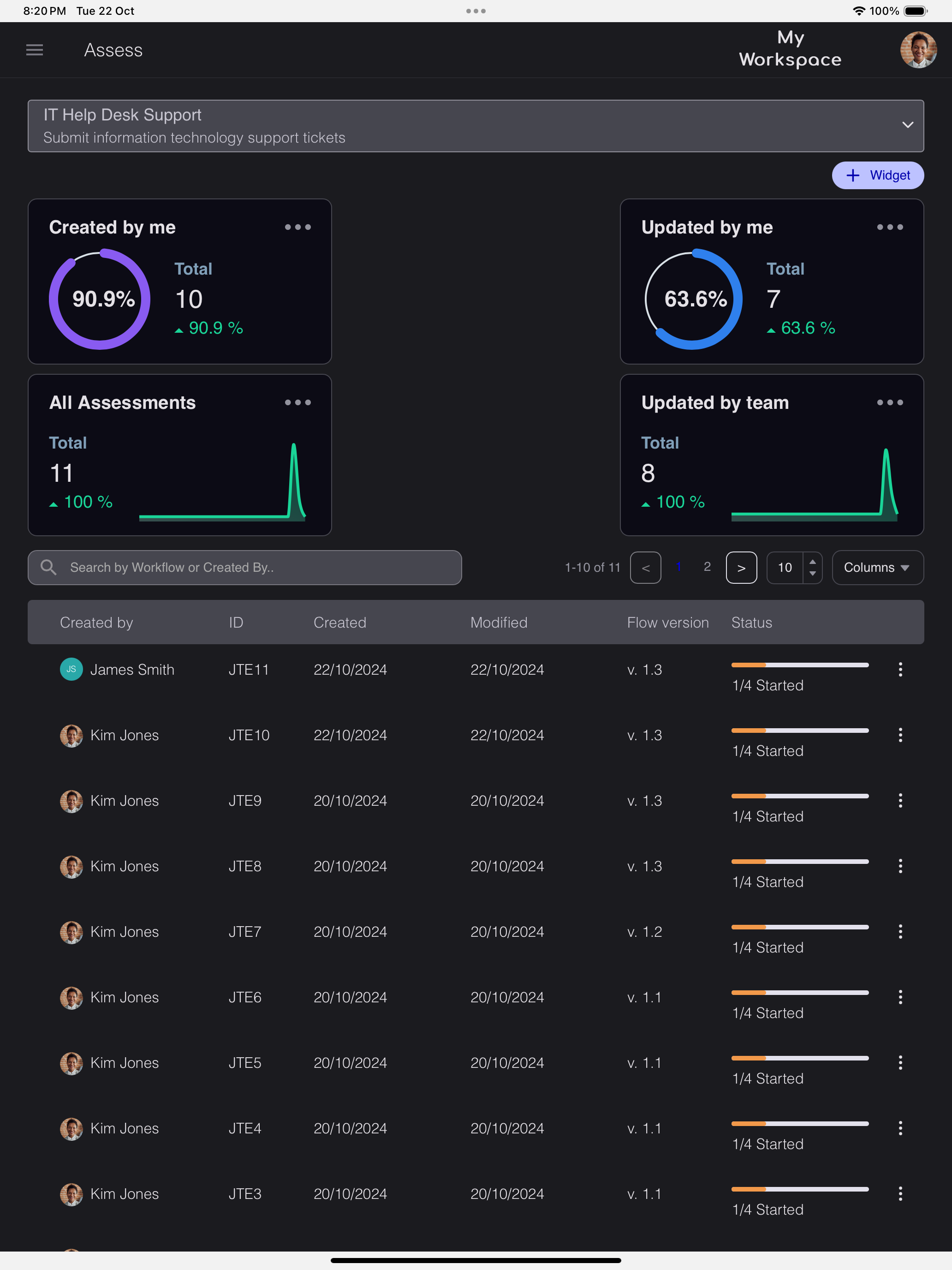Open options for Created by me widget
Image resolution: width=952 pixels, height=1270 pixels.
point(298,228)
